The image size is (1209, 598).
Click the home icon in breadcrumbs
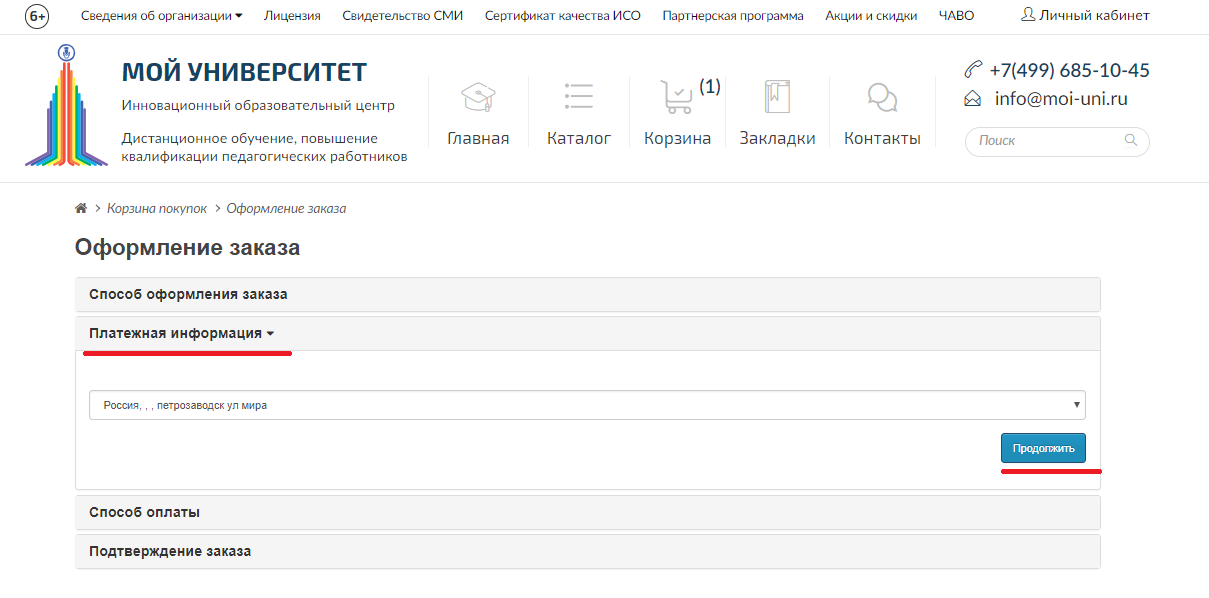point(81,209)
